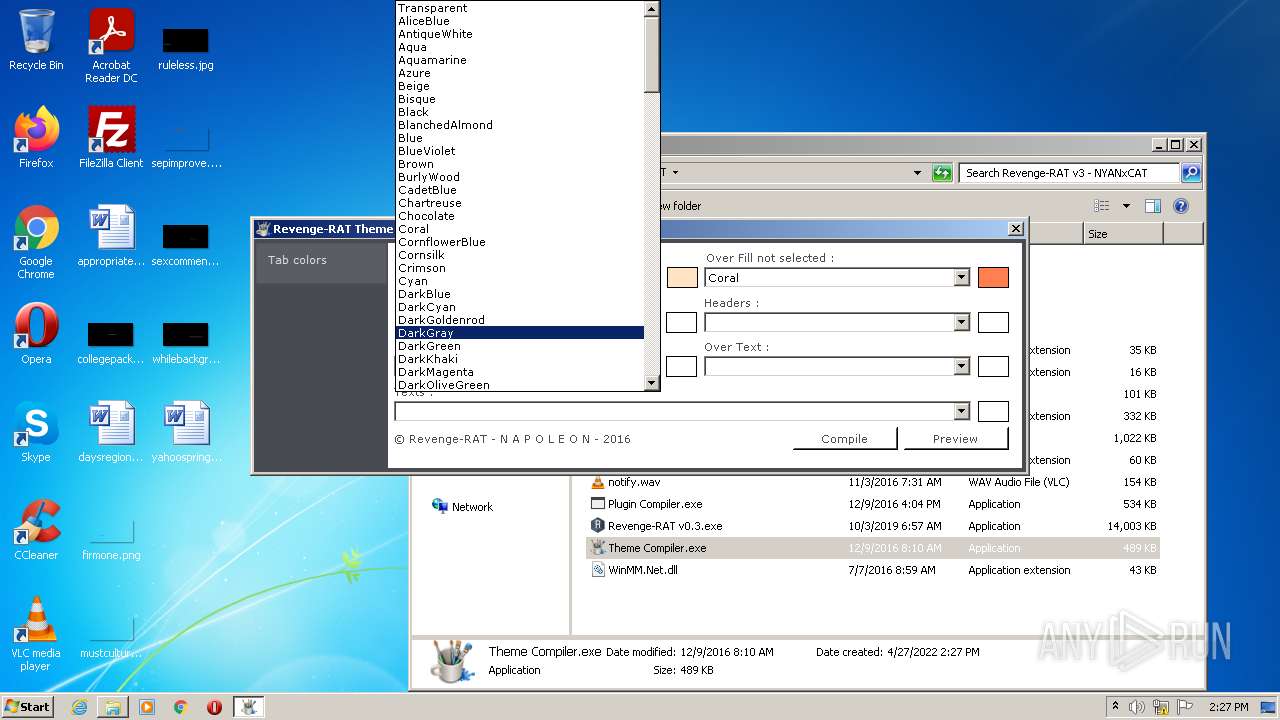Screen dimensions: 1280x720
Task: Click color list scrollbar down arrow
Action: coord(652,383)
